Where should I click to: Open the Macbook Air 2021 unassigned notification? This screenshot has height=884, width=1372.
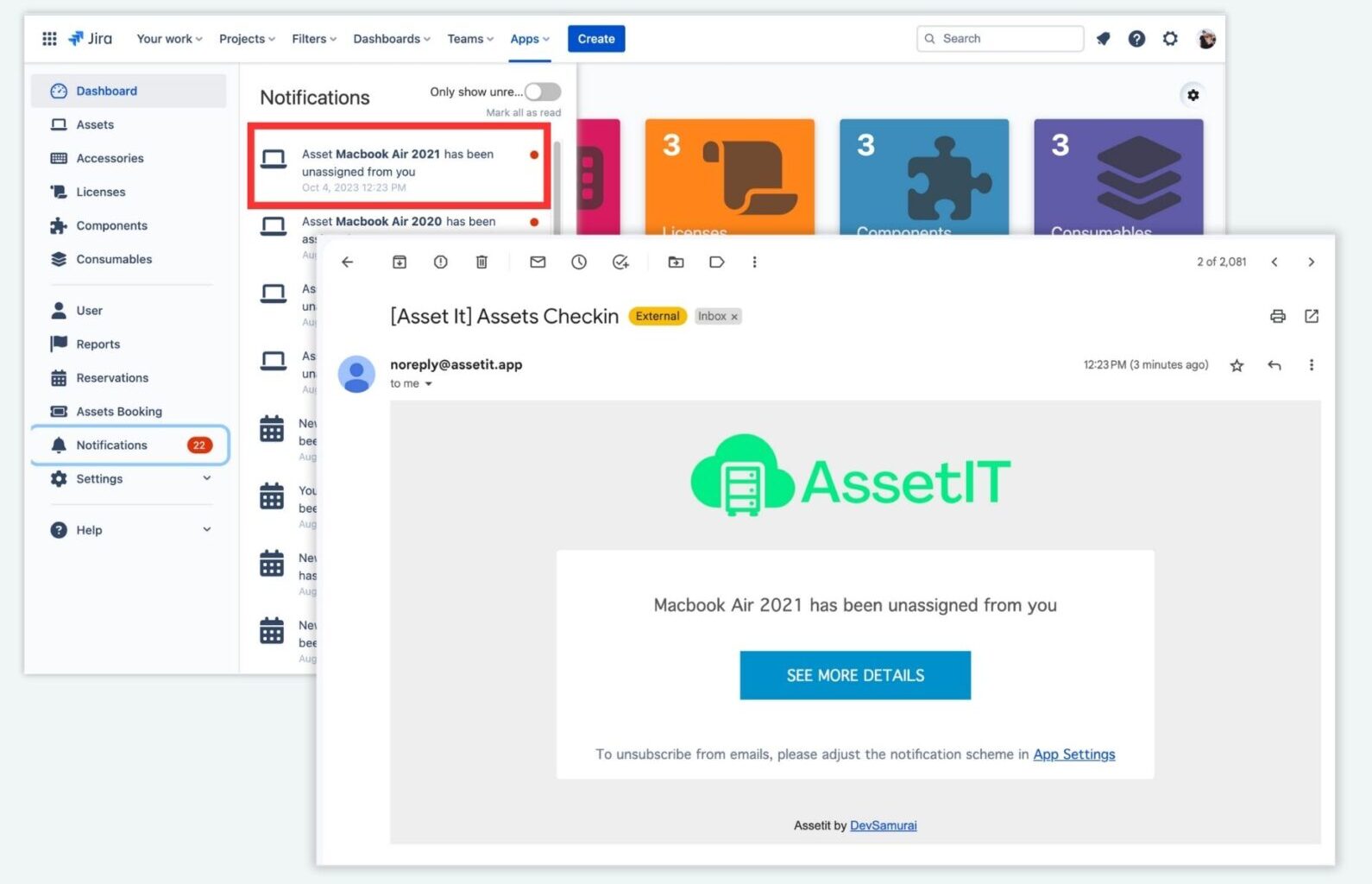[400, 167]
